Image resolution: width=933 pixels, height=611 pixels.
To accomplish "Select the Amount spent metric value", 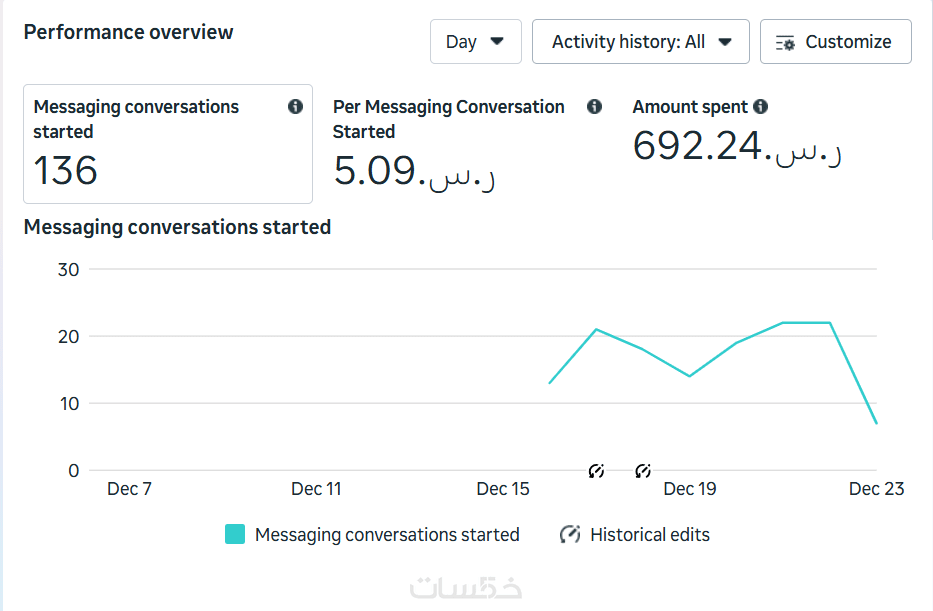I will click(737, 147).
